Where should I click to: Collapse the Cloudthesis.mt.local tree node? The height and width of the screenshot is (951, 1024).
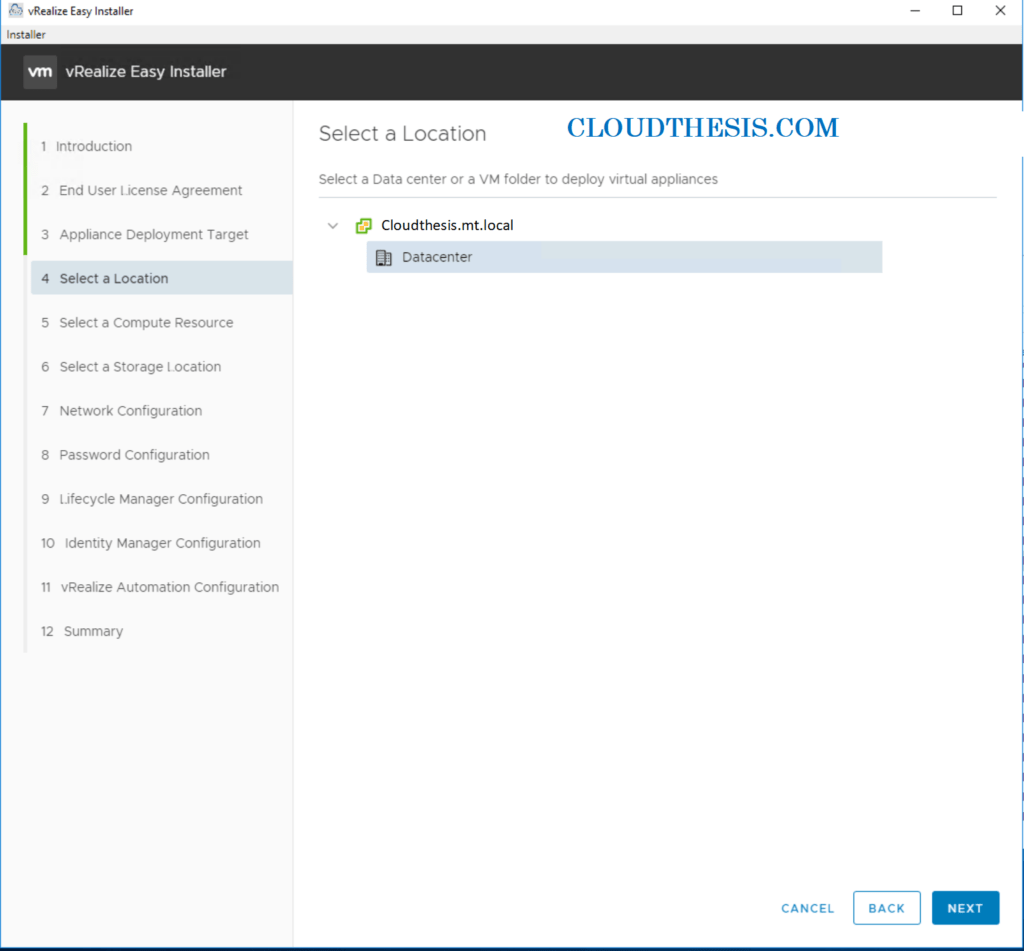[333, 225]
